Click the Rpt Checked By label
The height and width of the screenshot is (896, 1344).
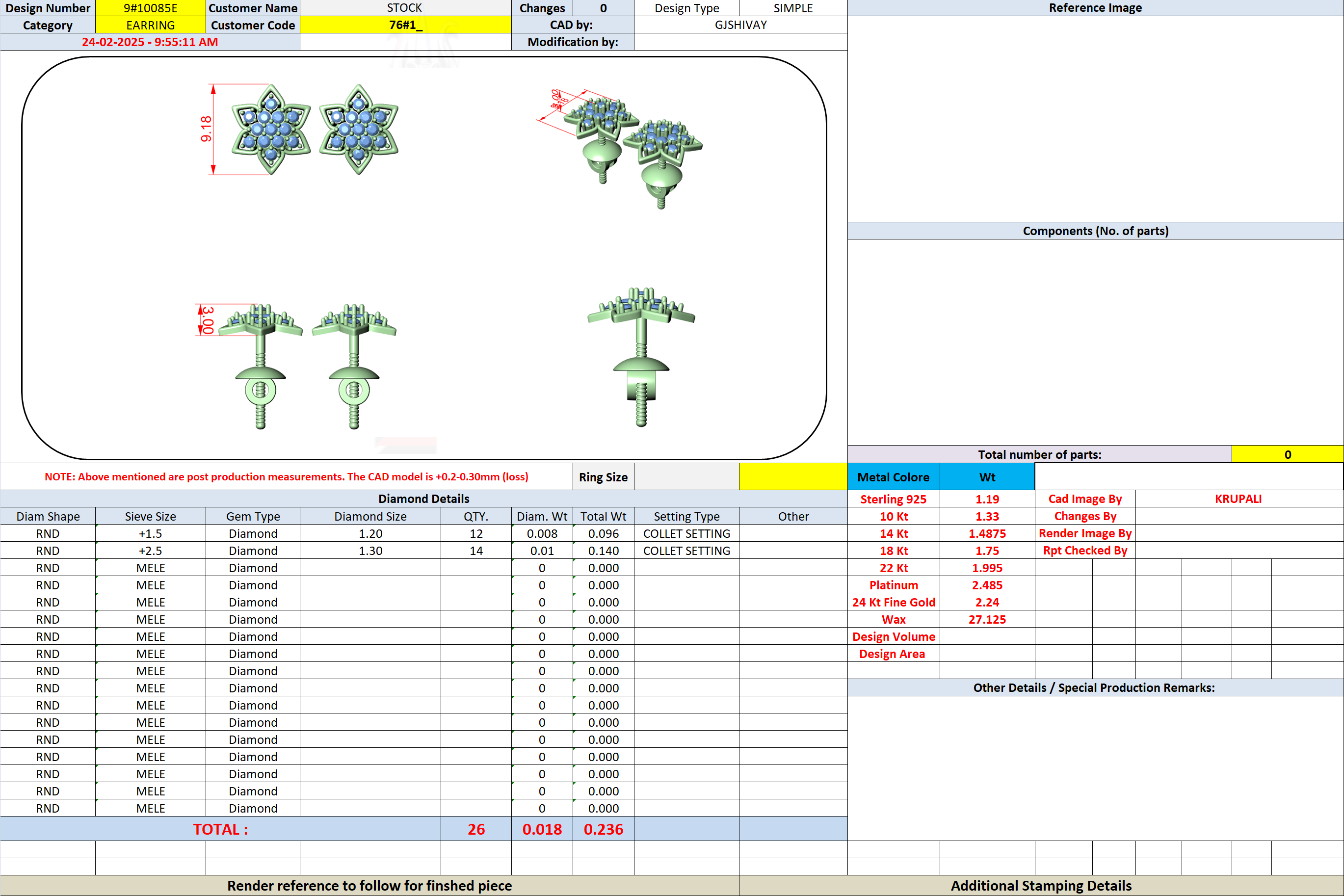click(x=1084, y=550)
